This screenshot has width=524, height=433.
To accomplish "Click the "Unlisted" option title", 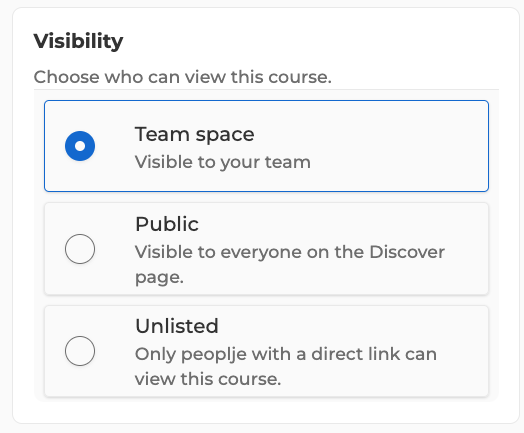I will click(177, 326).
